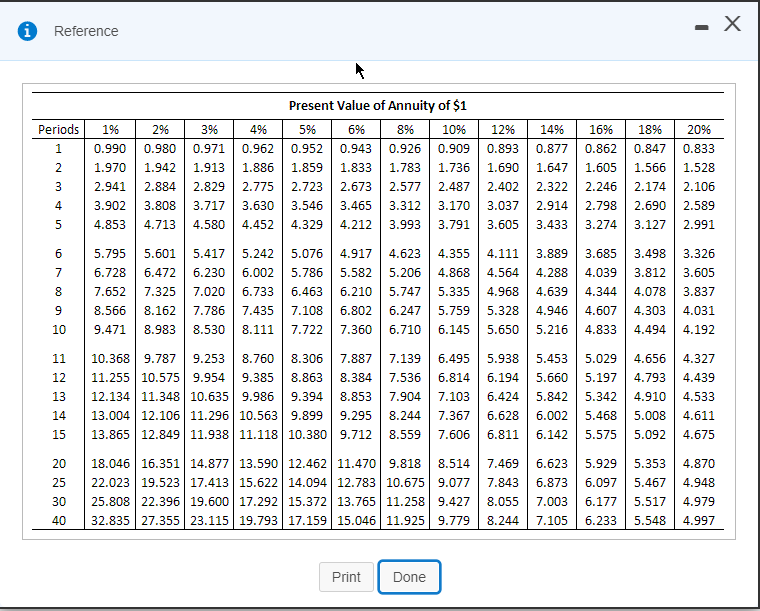Viewport: 760px width, 611px height.
Task: Select the 18% column header
Action: click(649, 130)
